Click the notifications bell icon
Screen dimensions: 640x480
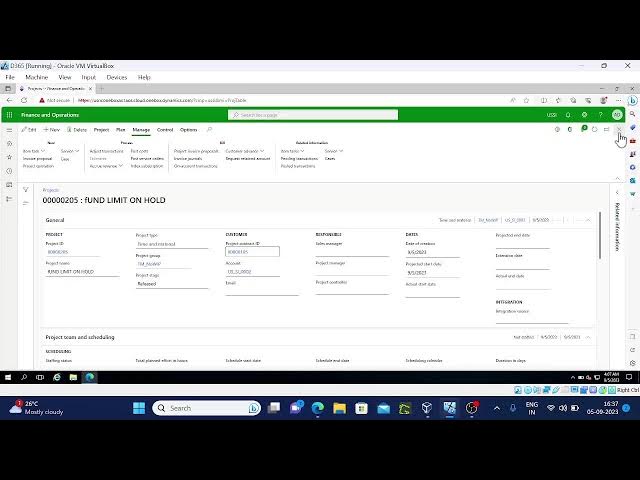569,115
